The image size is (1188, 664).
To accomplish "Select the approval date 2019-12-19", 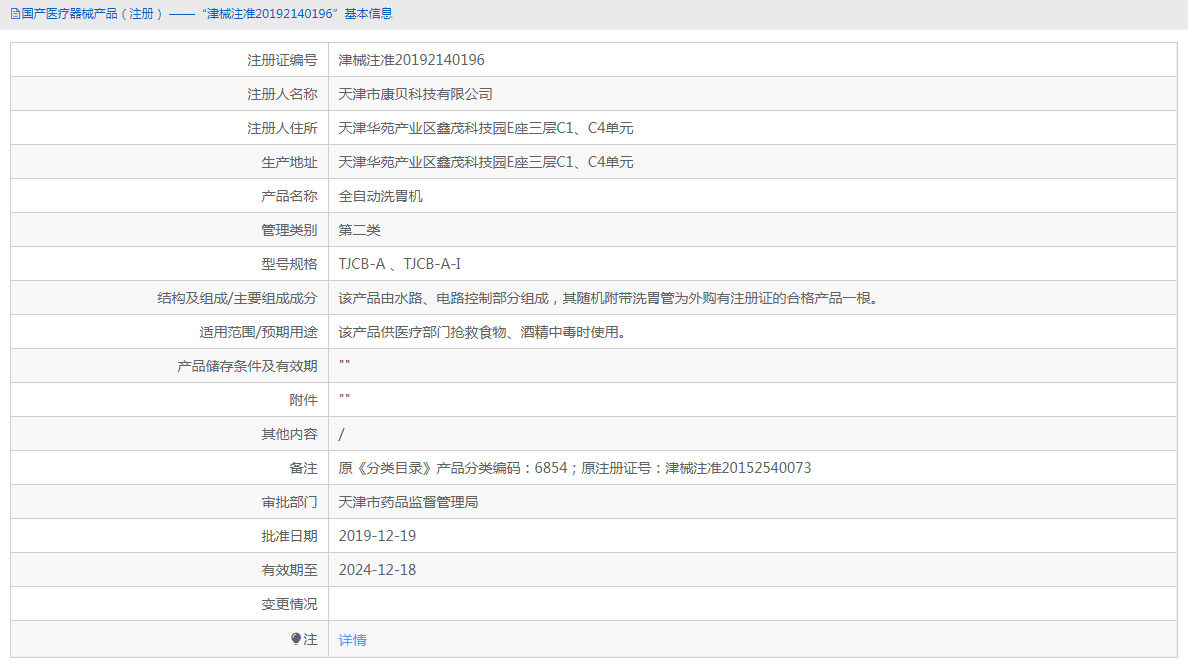I will 378,535.
